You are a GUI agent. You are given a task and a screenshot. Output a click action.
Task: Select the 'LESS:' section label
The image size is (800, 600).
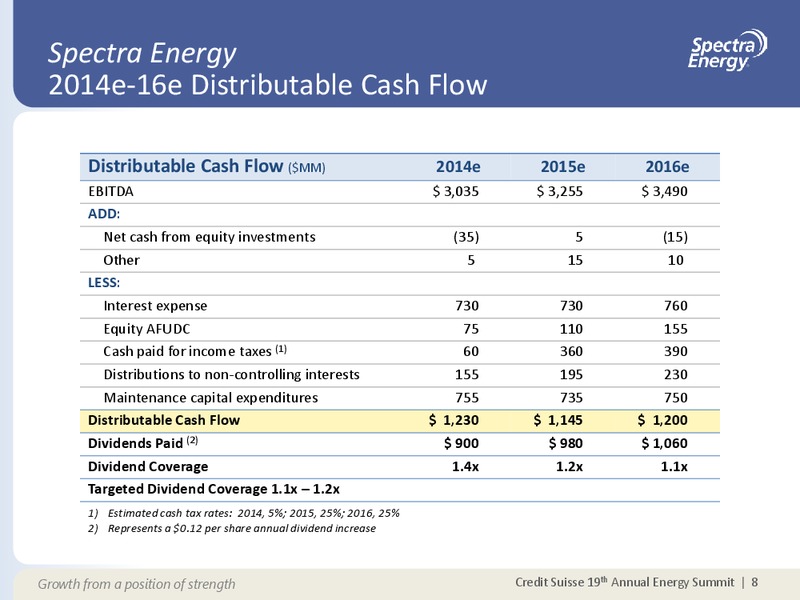[104, 283]
